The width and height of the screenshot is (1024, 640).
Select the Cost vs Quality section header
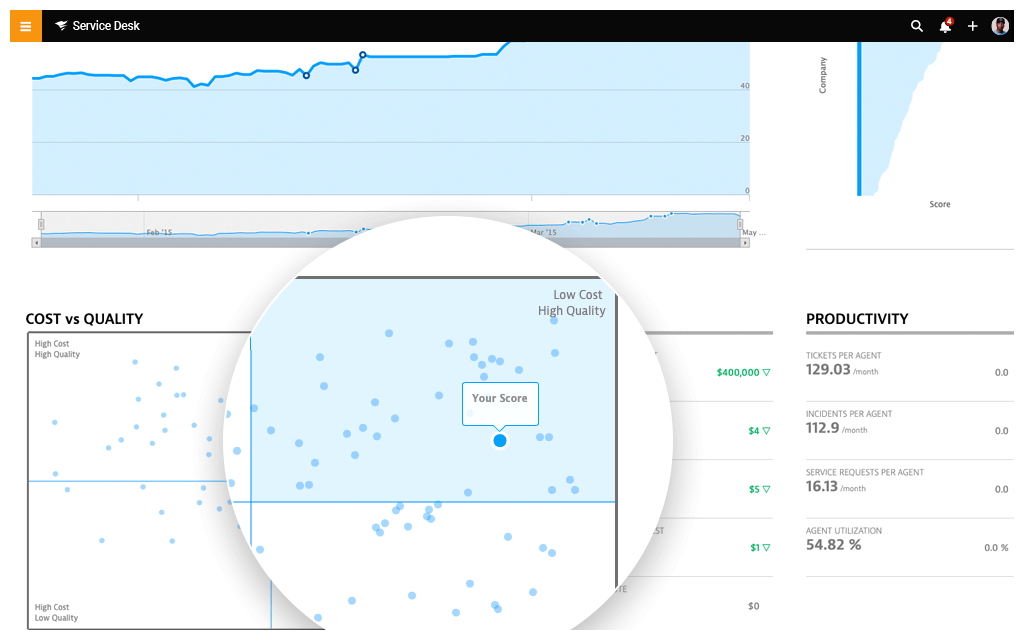click(85, 318)
